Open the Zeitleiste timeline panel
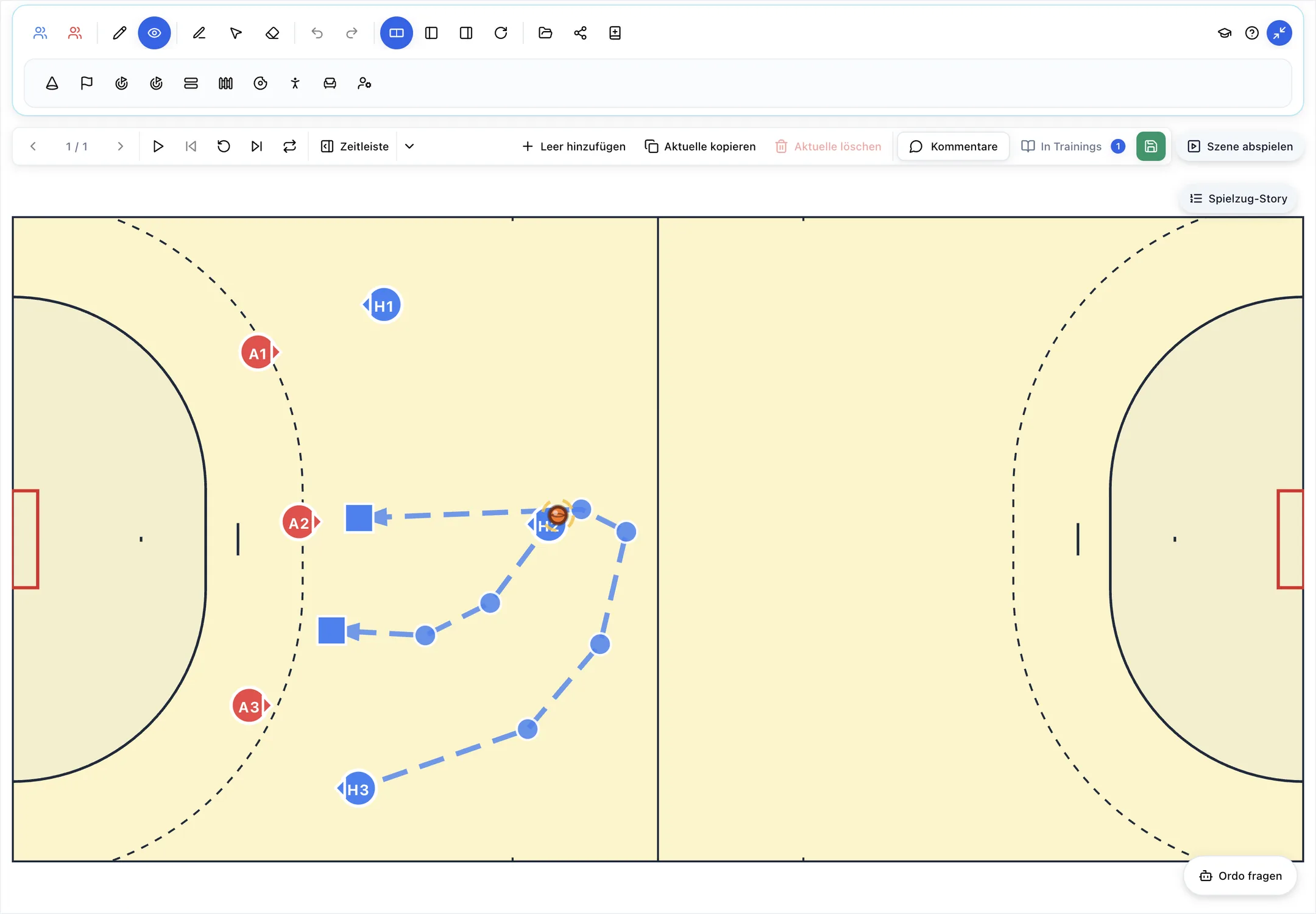 point(355,146)
